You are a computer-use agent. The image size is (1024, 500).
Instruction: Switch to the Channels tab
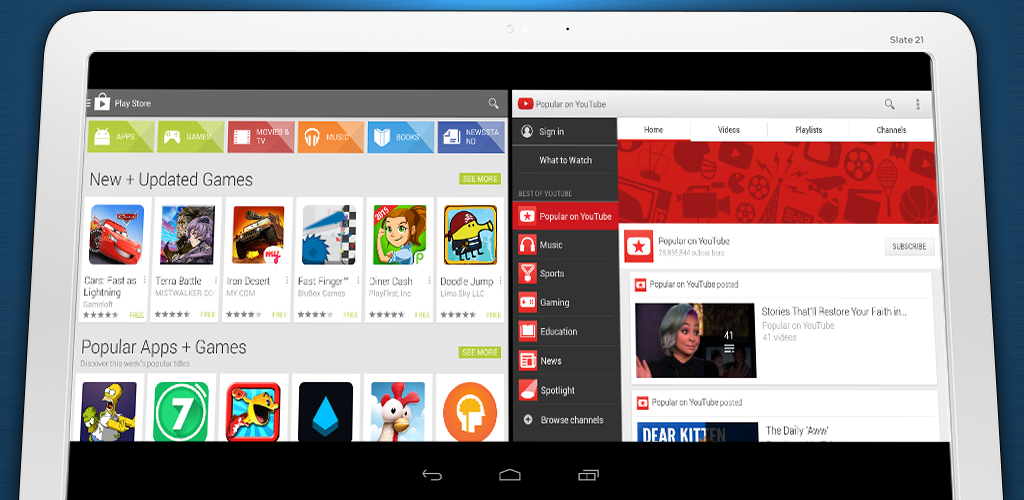pyautogui.click(x=891, y=129)
